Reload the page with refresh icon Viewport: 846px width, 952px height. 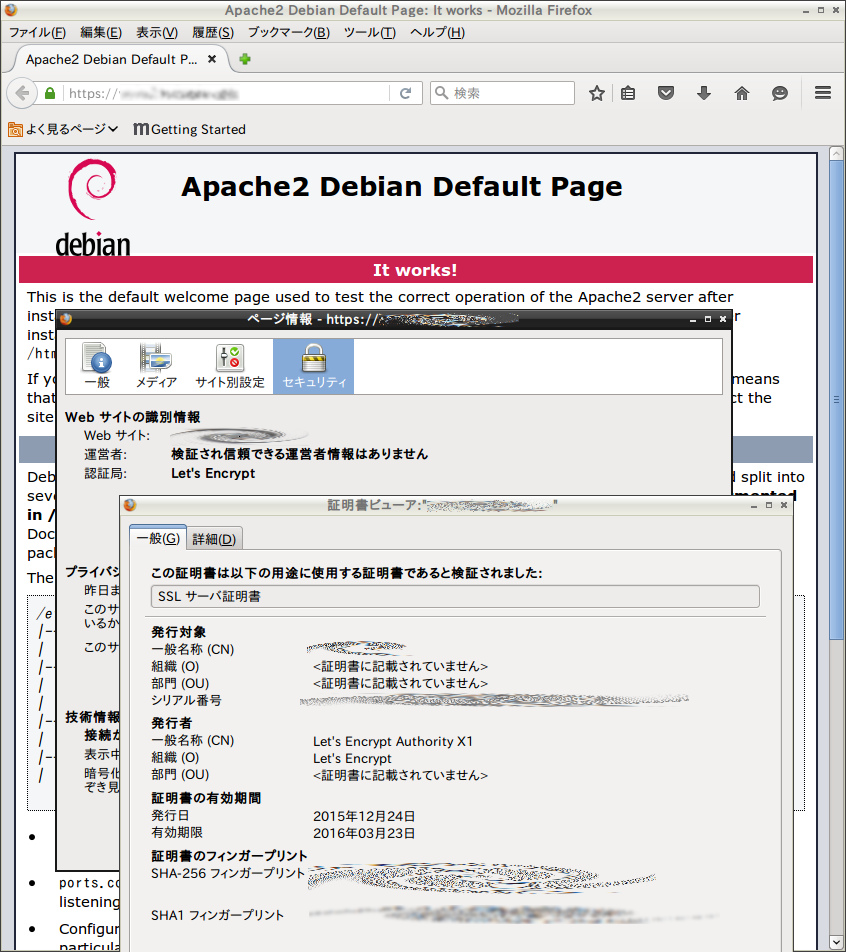(x=406, y=94)
